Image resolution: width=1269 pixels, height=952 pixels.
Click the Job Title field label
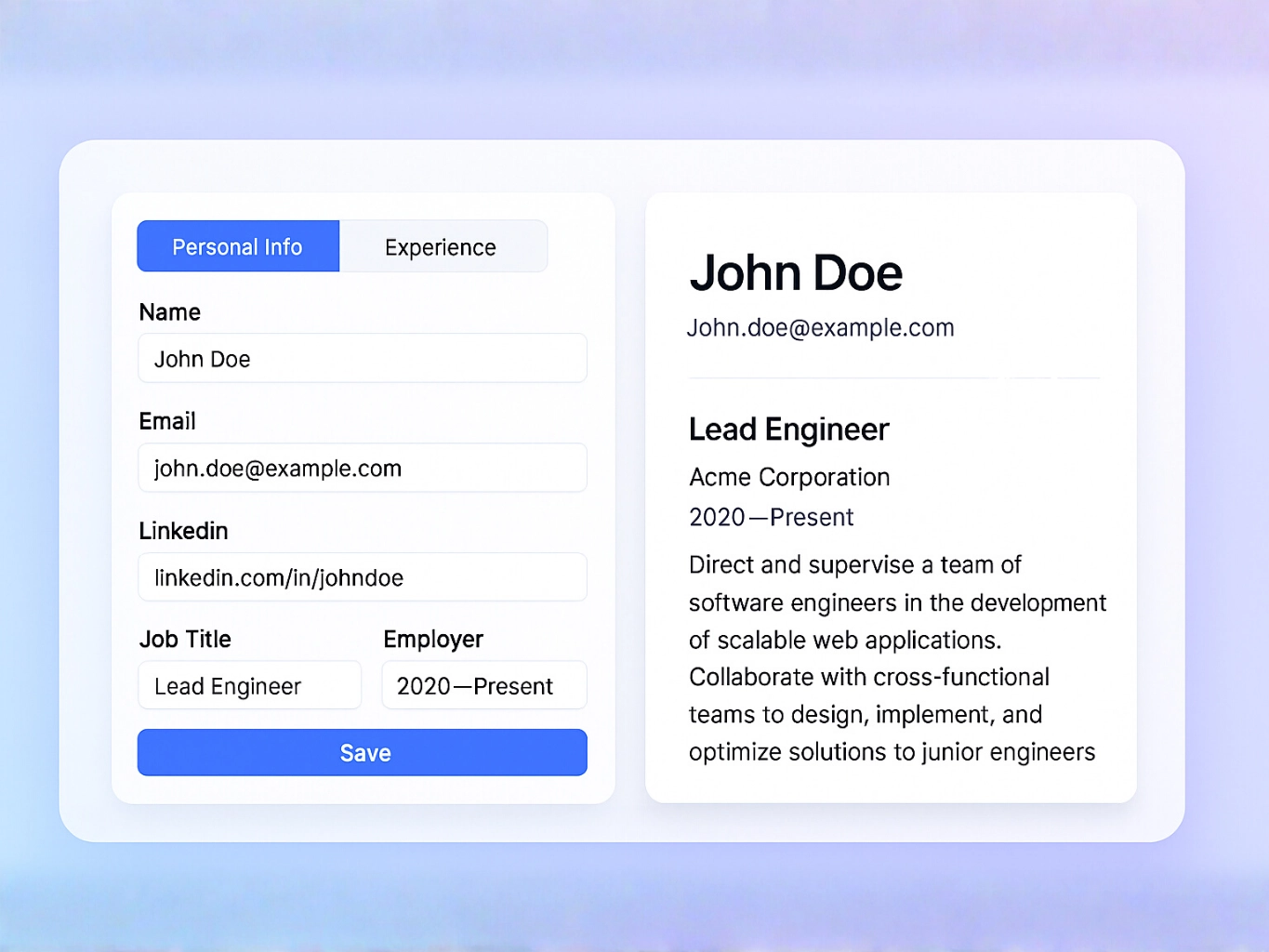click(x=184, y=640)
